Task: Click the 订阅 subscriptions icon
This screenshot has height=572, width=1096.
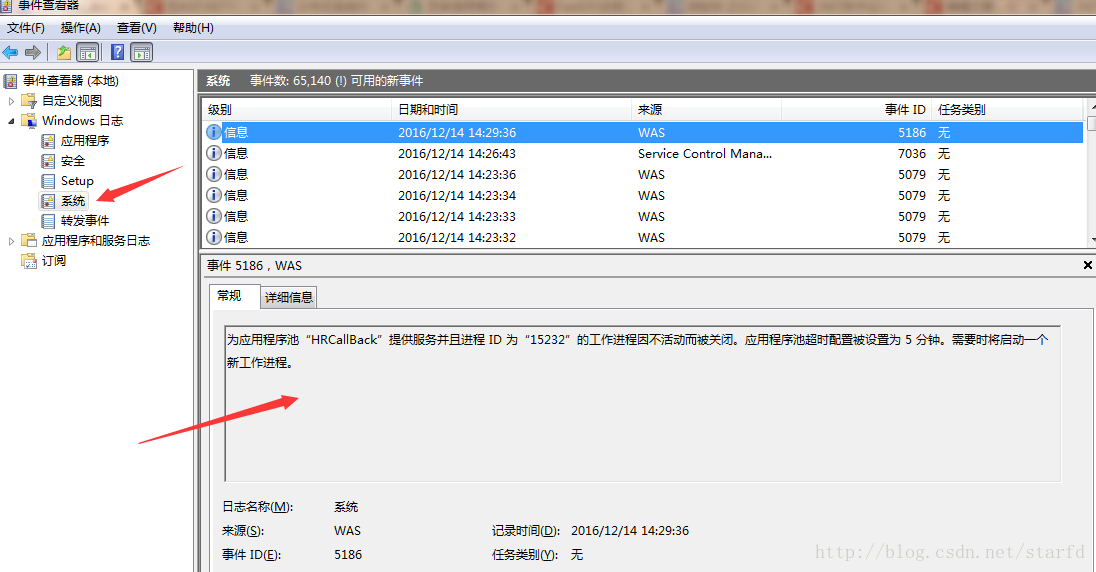Action: coord(29,261)
